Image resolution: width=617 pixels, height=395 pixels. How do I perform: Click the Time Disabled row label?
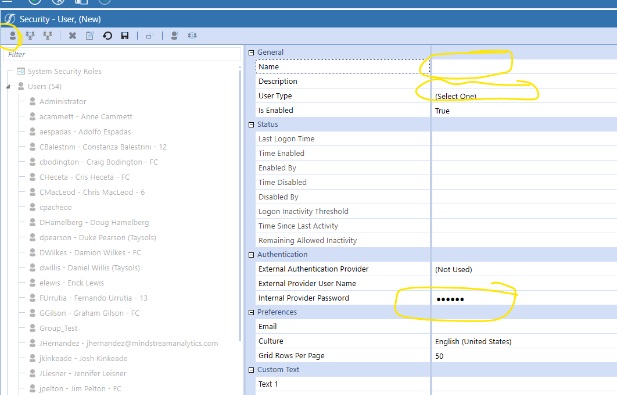(x=282, y=183)
